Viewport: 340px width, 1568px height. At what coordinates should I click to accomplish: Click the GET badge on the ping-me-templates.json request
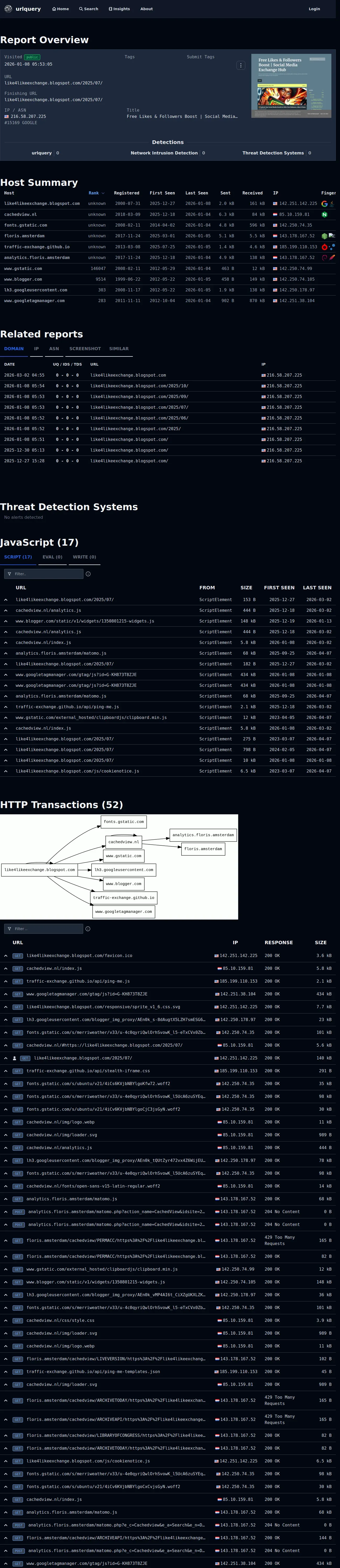pos(18,1371)
